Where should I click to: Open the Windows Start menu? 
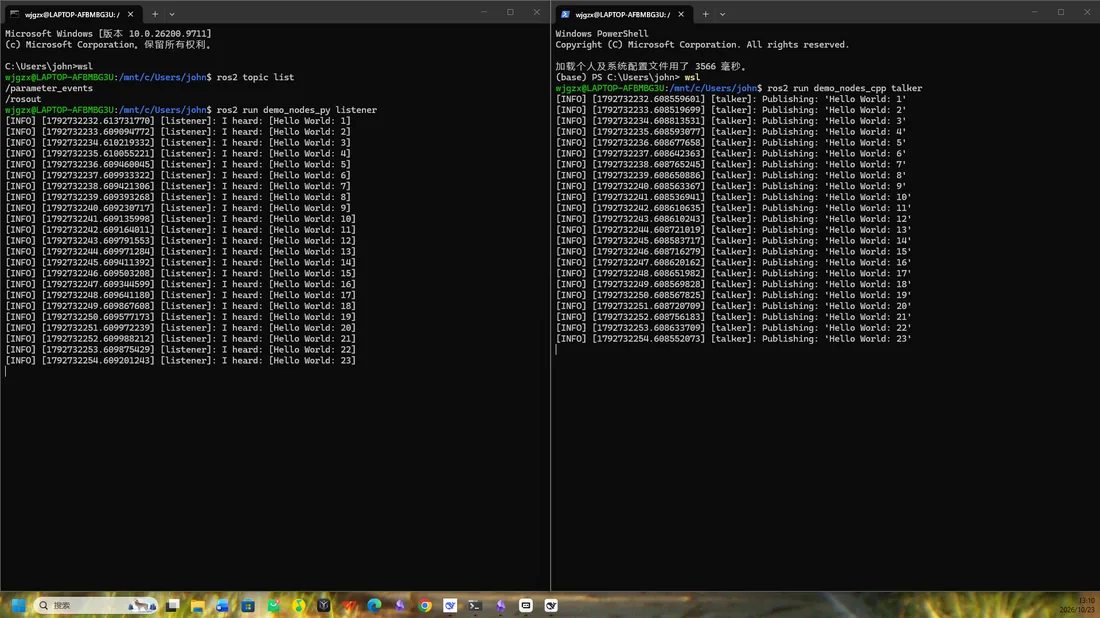point(18,605)
